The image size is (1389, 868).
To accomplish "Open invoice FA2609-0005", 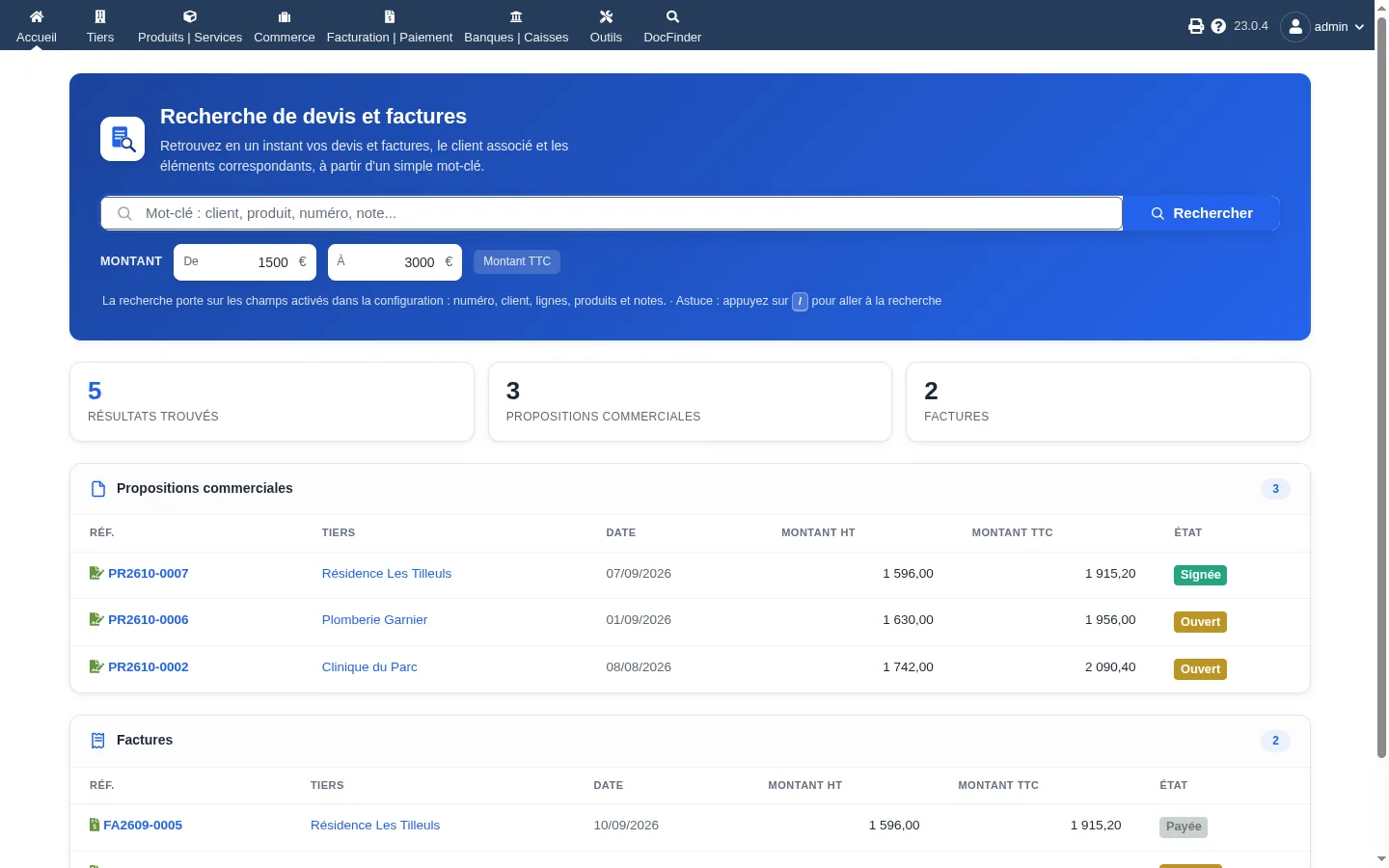I will coord(143,825).
